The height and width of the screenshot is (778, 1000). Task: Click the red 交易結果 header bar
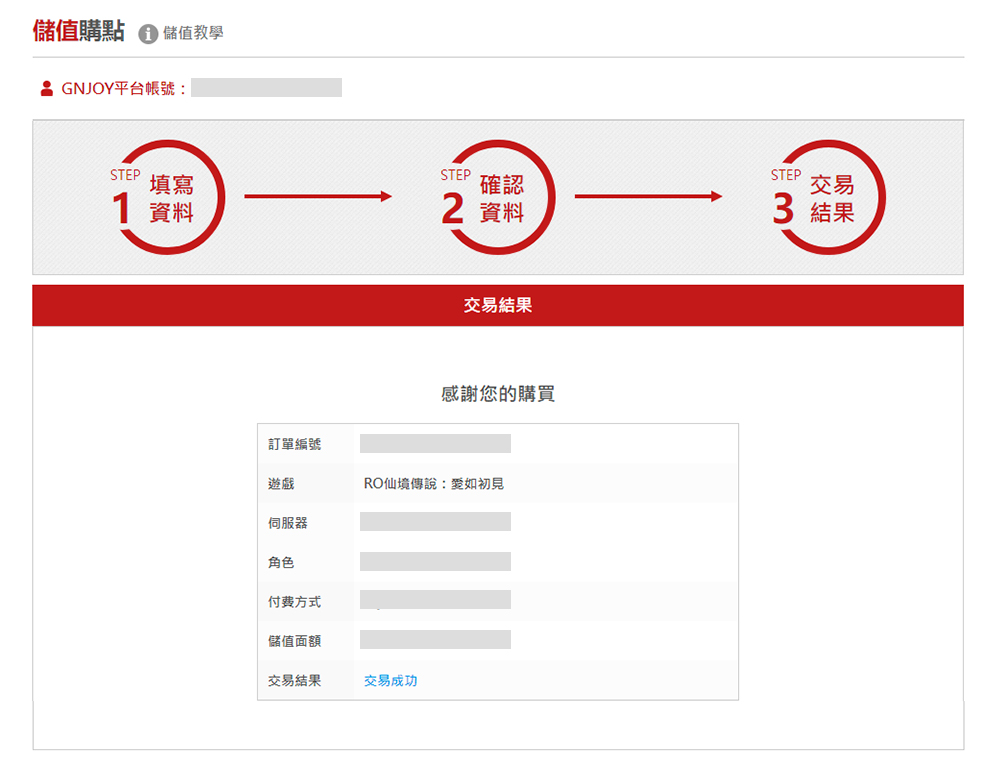click(x=498, y=306)
